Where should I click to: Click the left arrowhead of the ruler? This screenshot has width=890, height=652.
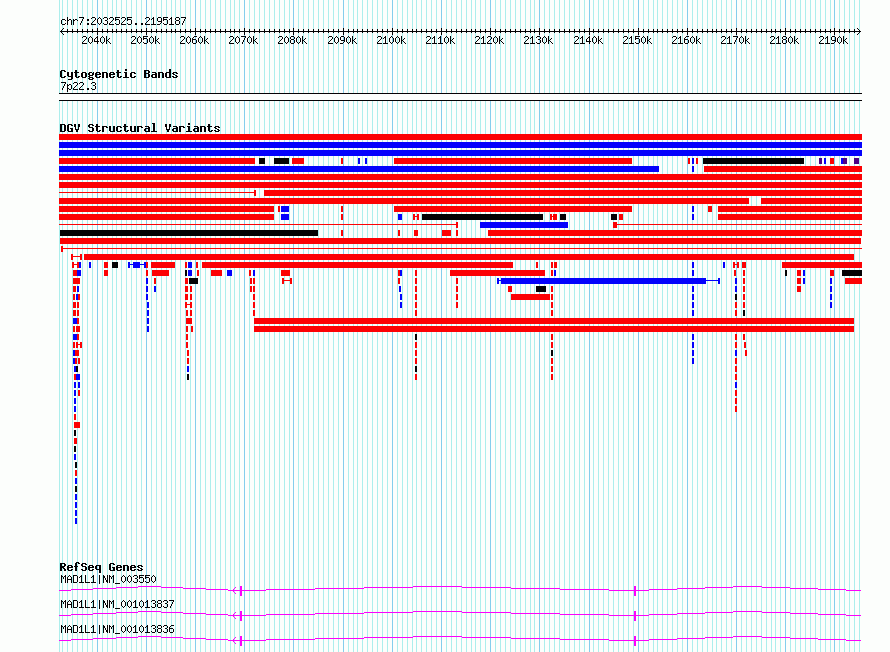coord(62,31)
